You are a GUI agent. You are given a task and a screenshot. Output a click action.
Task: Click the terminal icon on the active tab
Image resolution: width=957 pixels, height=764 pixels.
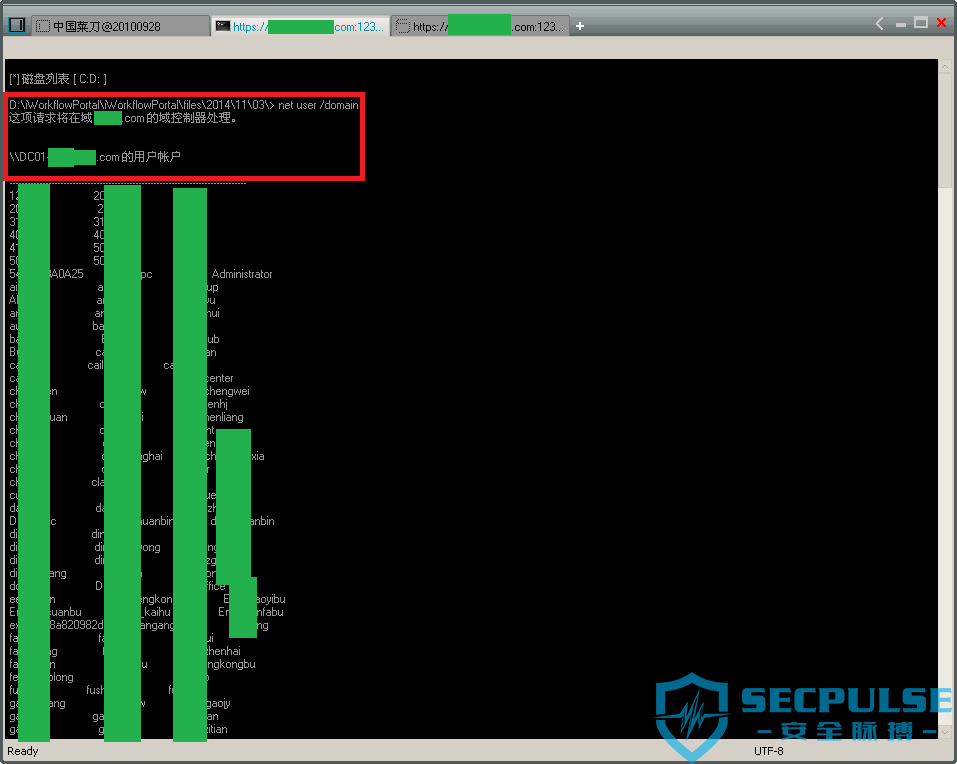(x=223, y=26)
